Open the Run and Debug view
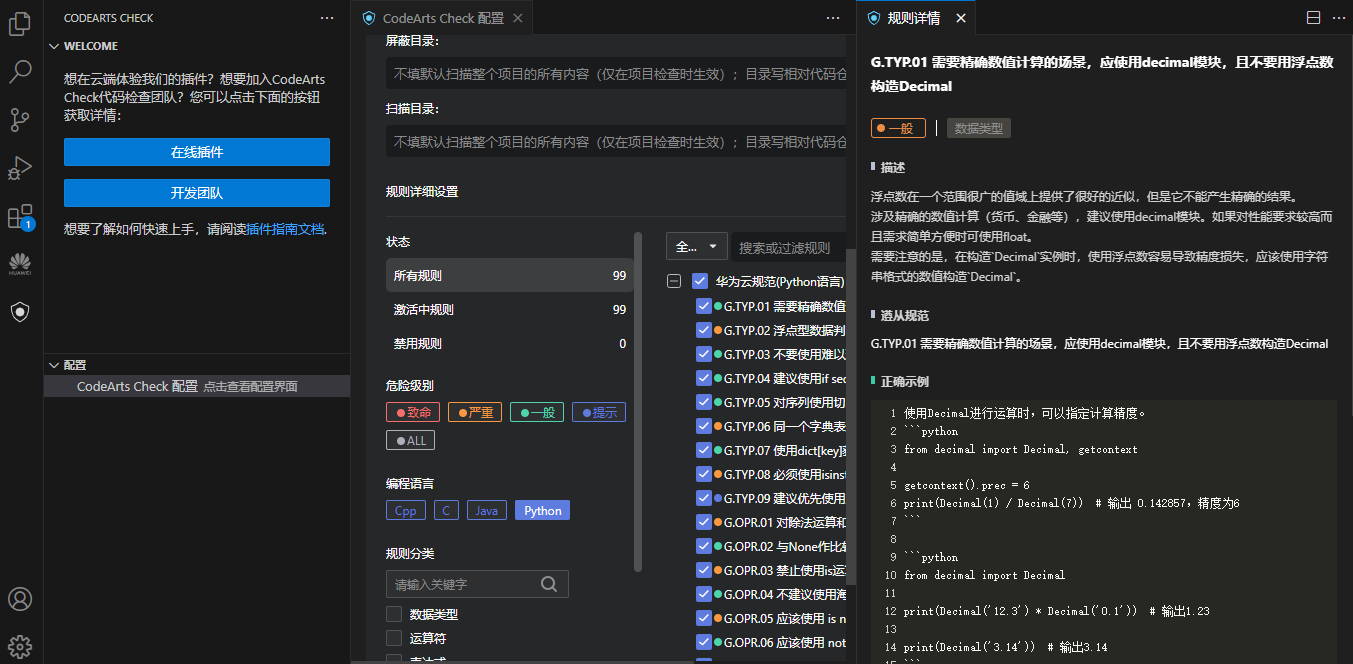Image resolution: width=1353 pixels, height=664 pixels. pyautogui.click(x=20, y=168)
